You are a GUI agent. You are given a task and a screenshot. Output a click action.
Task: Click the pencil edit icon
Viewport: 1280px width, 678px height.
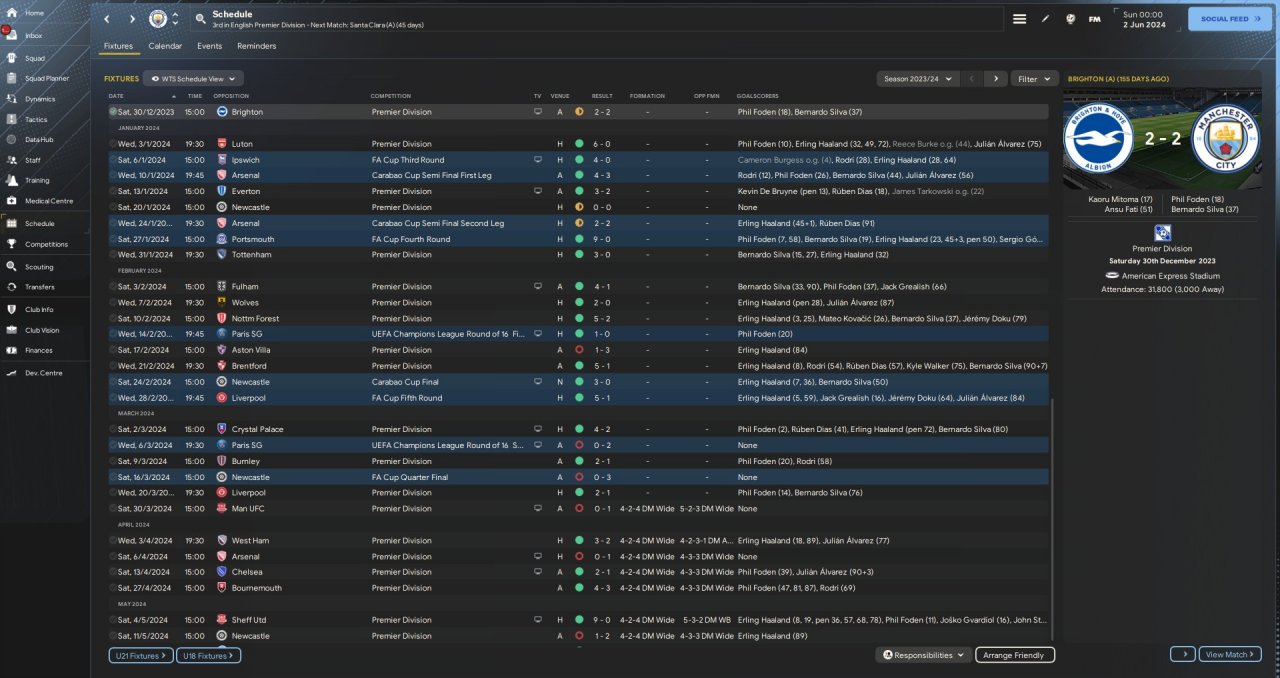[1046, 19]
